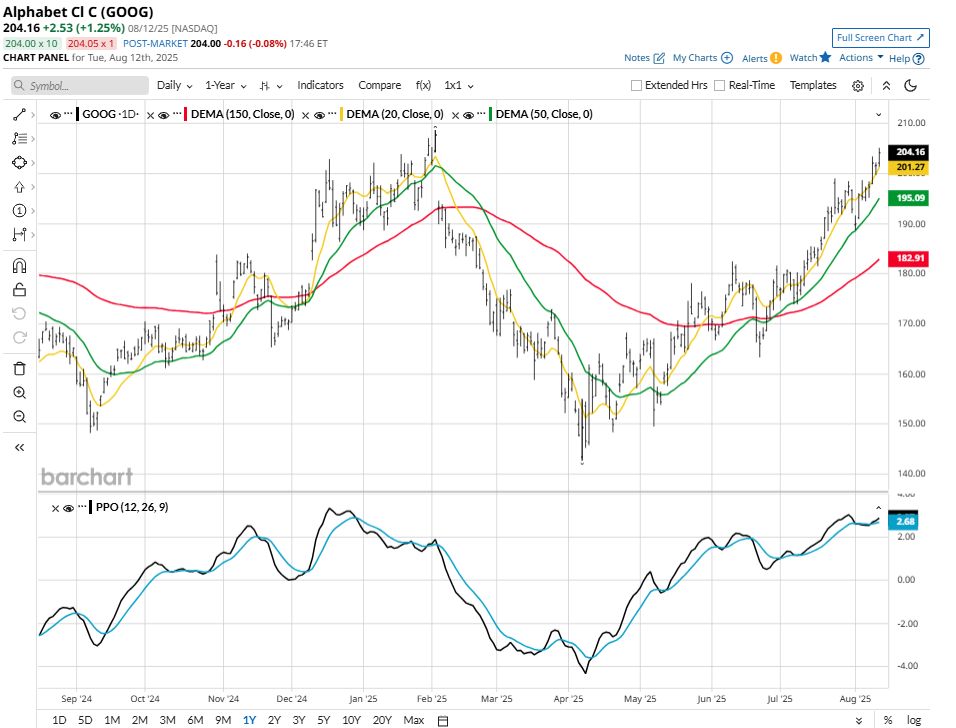Toggle percent scale on price axis

(x=888, y=721)
